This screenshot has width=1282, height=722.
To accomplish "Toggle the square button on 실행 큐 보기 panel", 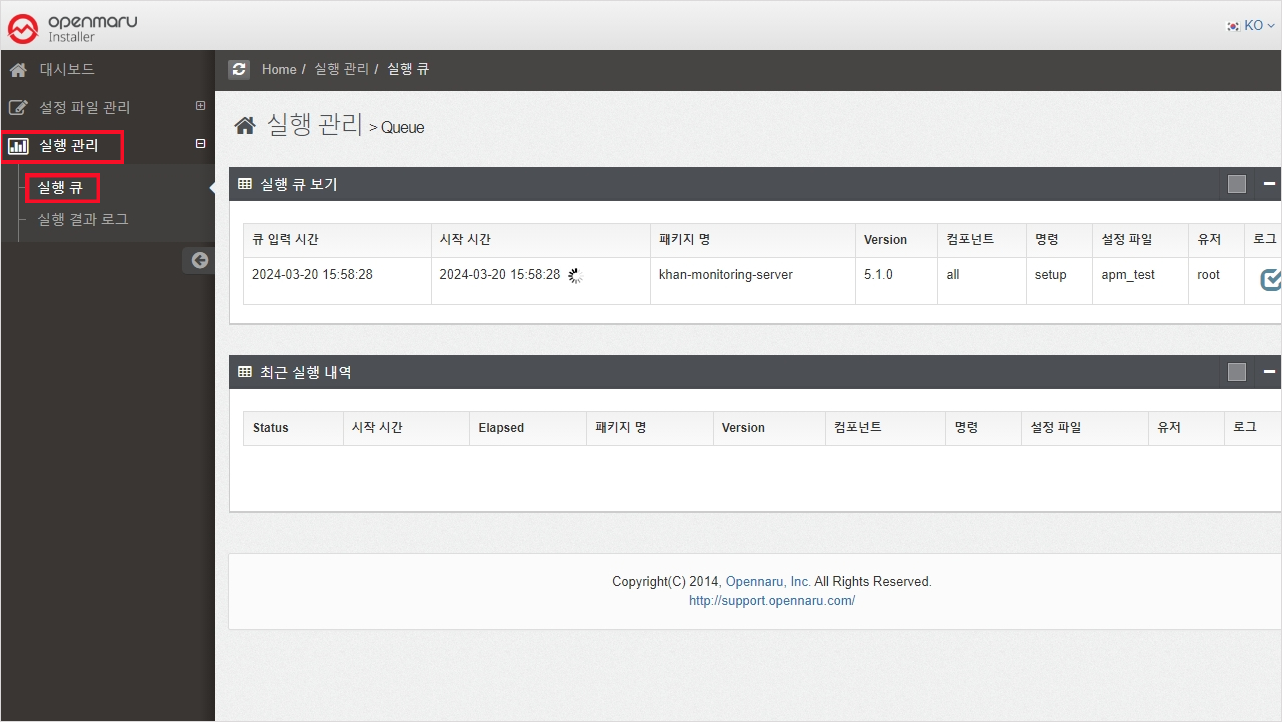I will click(x=1237, y=184).
